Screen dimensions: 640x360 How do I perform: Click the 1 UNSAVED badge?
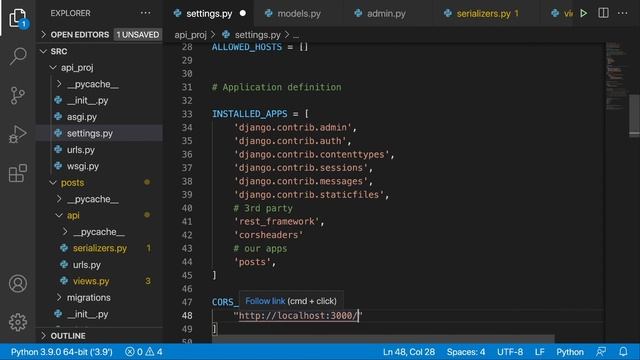click(138, 35)
